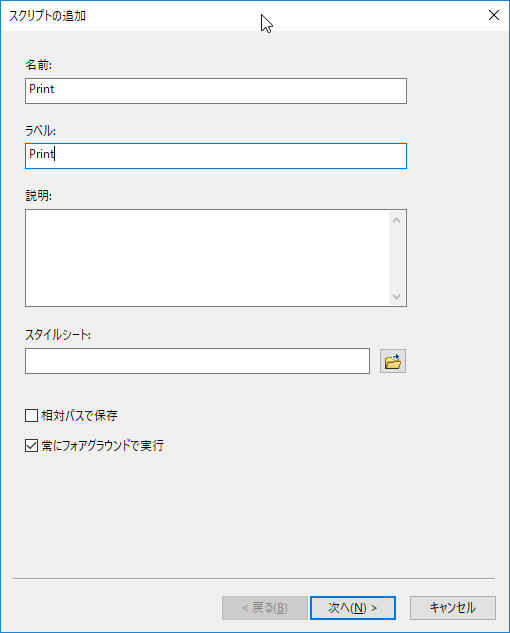Enable the 相対パスで保存 checkbox
This screenshot has height=633, width=510.
31,415
